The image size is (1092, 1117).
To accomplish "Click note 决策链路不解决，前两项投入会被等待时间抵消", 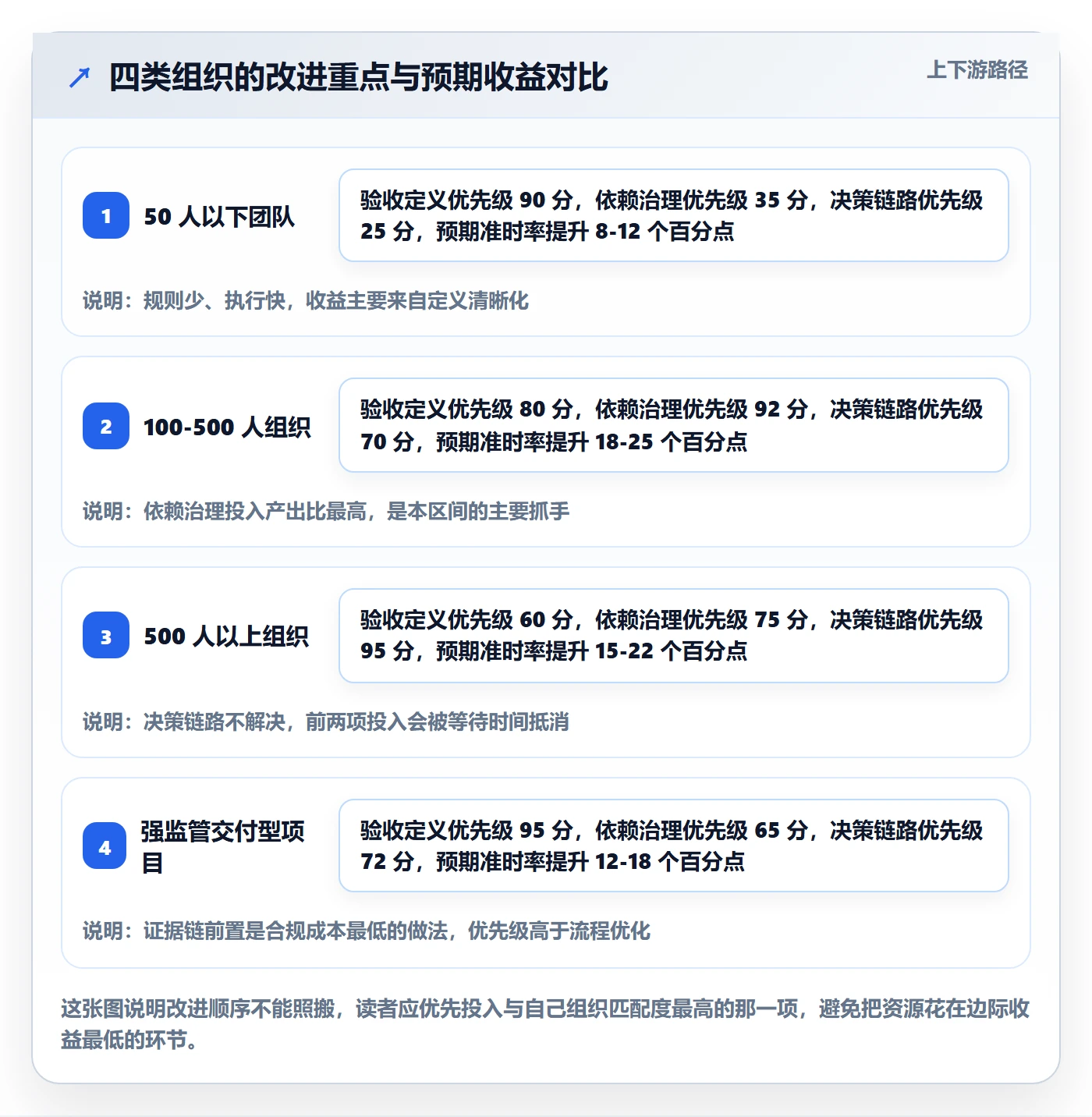I will pos(326,722).
